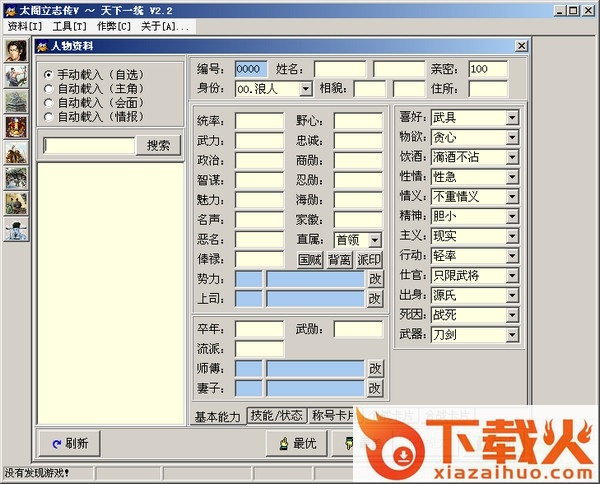Open the 关于[A]... menu

click(x=165, y=26)
